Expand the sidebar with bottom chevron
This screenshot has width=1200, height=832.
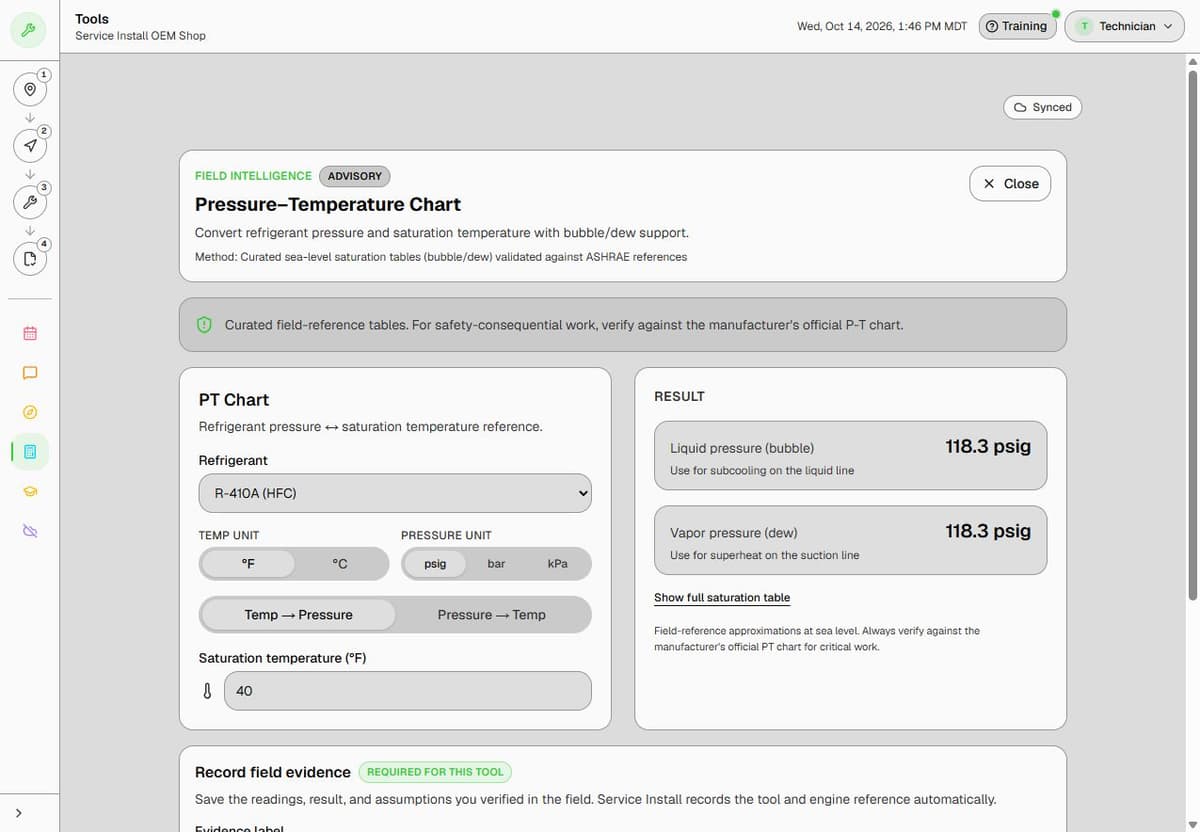18,813
